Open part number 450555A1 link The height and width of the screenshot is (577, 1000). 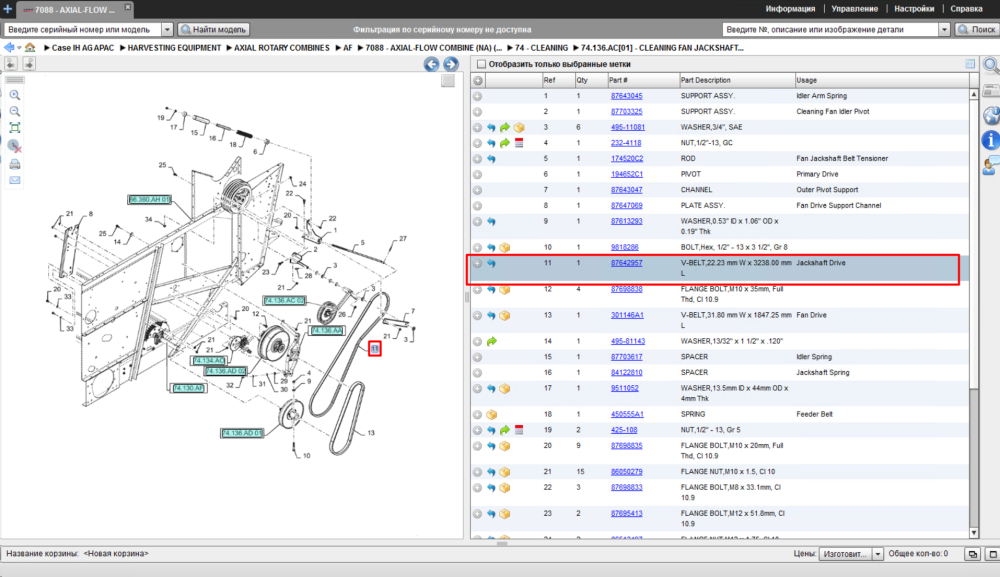pos(627,414)
